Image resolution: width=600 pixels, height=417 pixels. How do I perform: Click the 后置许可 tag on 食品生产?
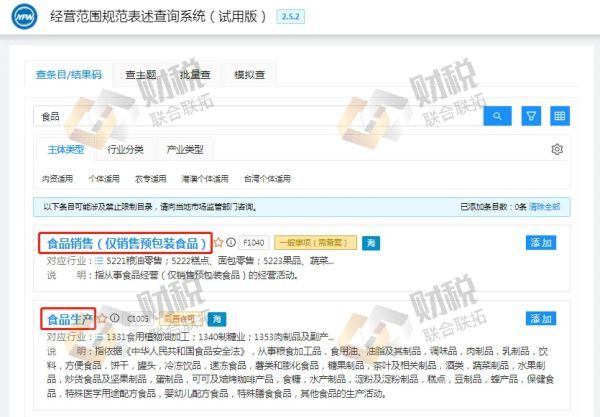coord(180,319)
